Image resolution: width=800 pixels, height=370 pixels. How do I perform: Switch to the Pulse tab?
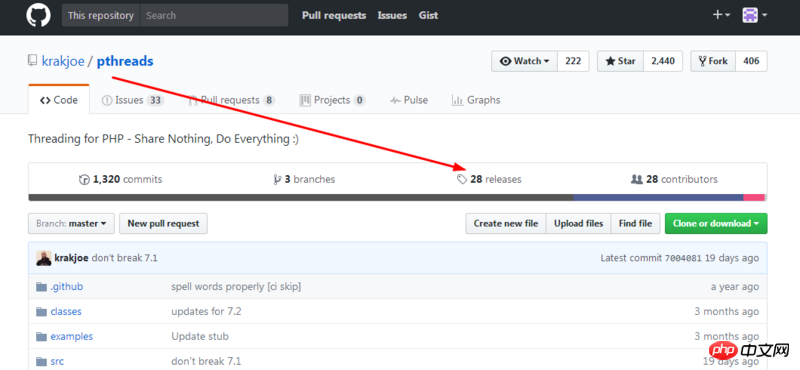point(409,100)
